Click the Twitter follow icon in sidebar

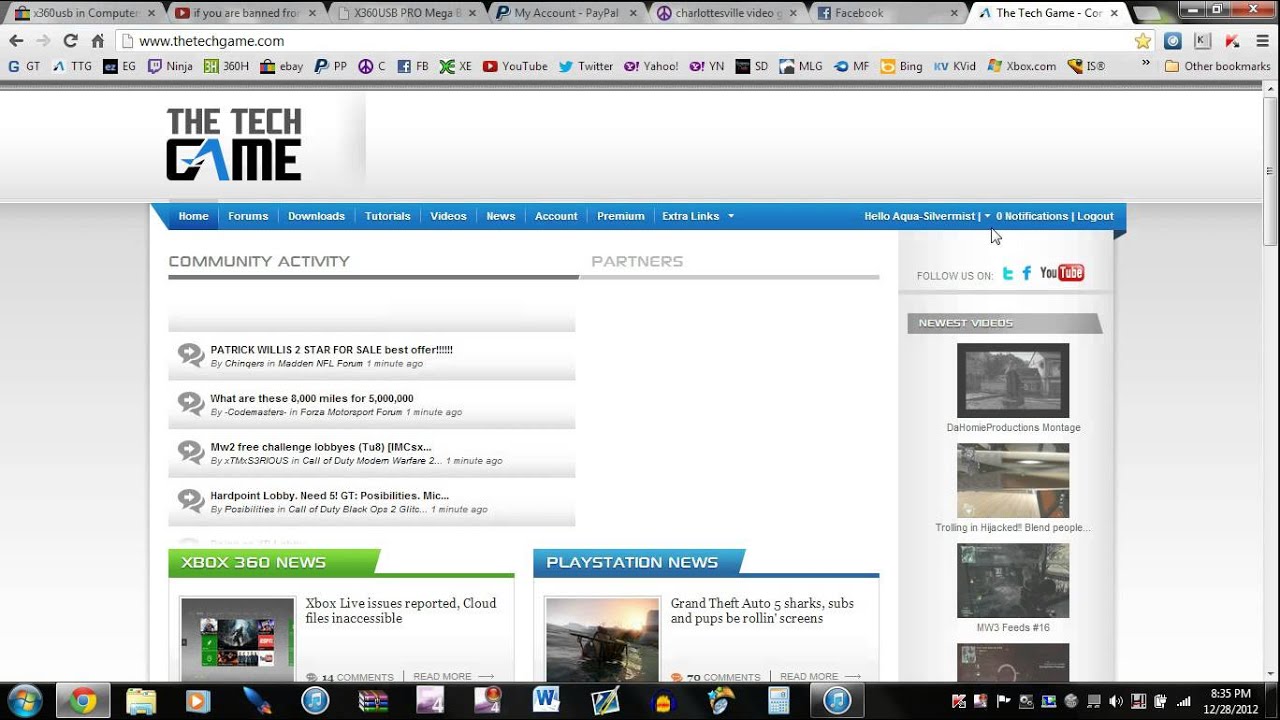click(x=1008, y=273)
